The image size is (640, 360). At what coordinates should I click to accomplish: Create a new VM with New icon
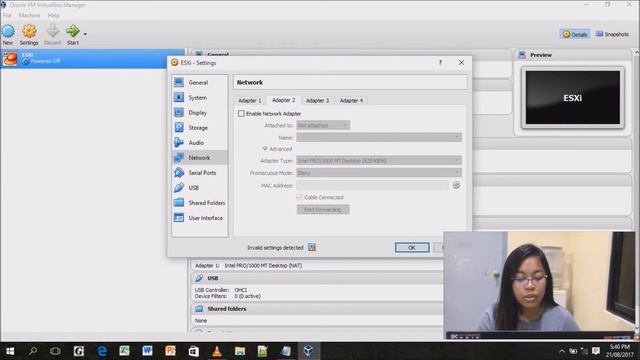8,34
